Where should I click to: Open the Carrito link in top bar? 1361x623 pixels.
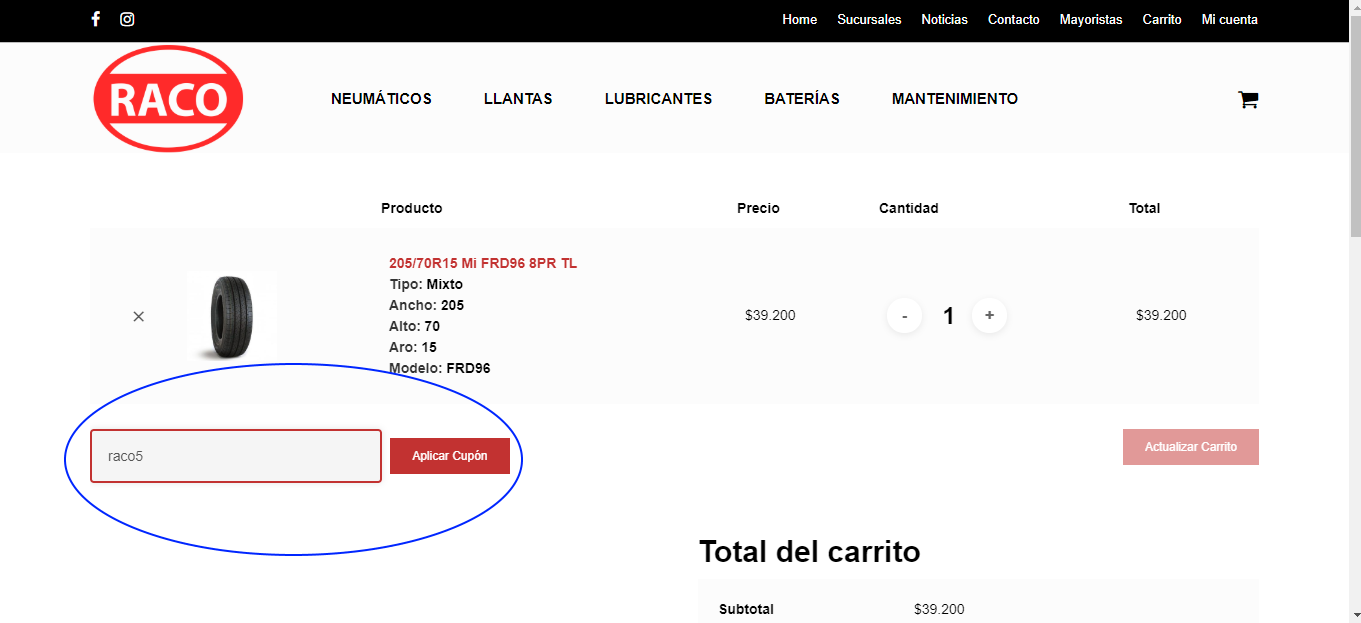1162,19
